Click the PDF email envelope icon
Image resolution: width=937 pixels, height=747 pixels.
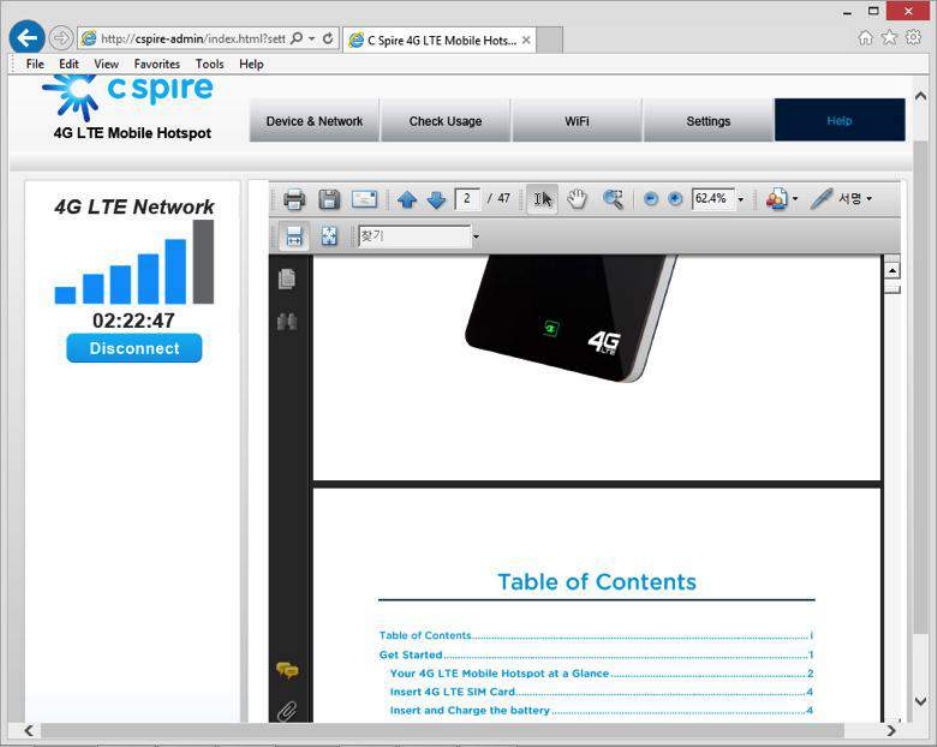[x=364, y=199]
